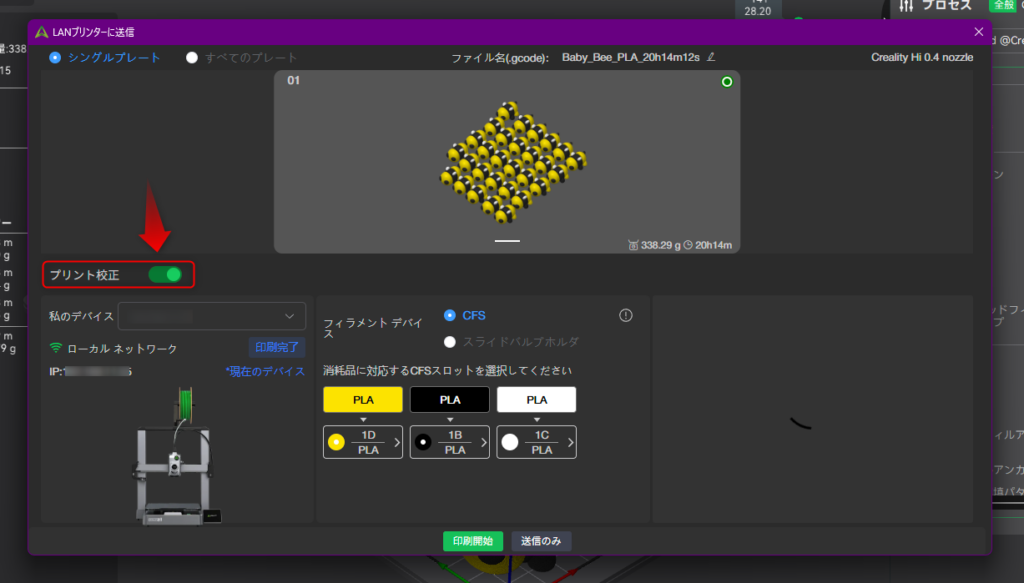Click the filament weight icon in the plate preview
The width and height of the screenshot is (1024, 583).
(x=633, y=245)
